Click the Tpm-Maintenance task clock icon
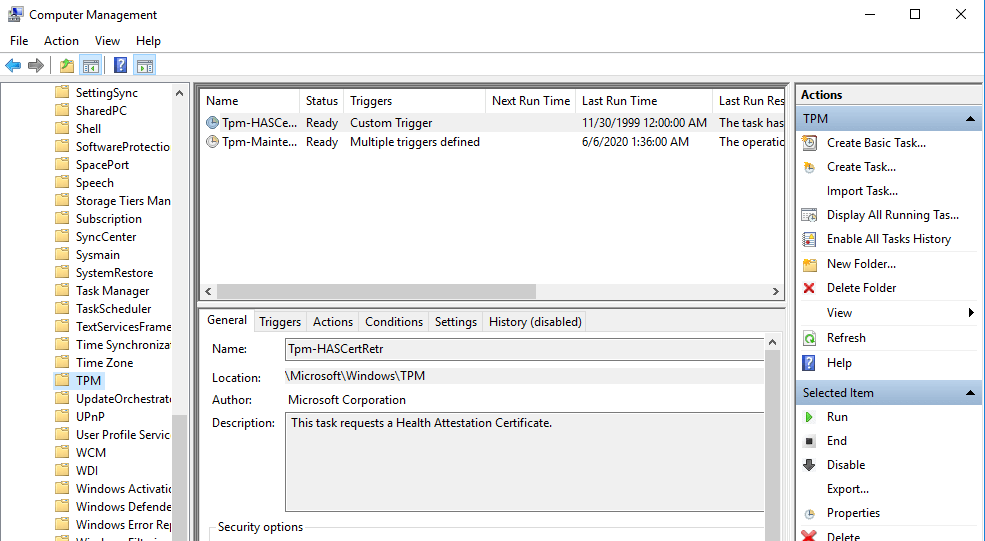Image resolution: width=985 pixels, height=541 pixels. click(x=212, y=142)
